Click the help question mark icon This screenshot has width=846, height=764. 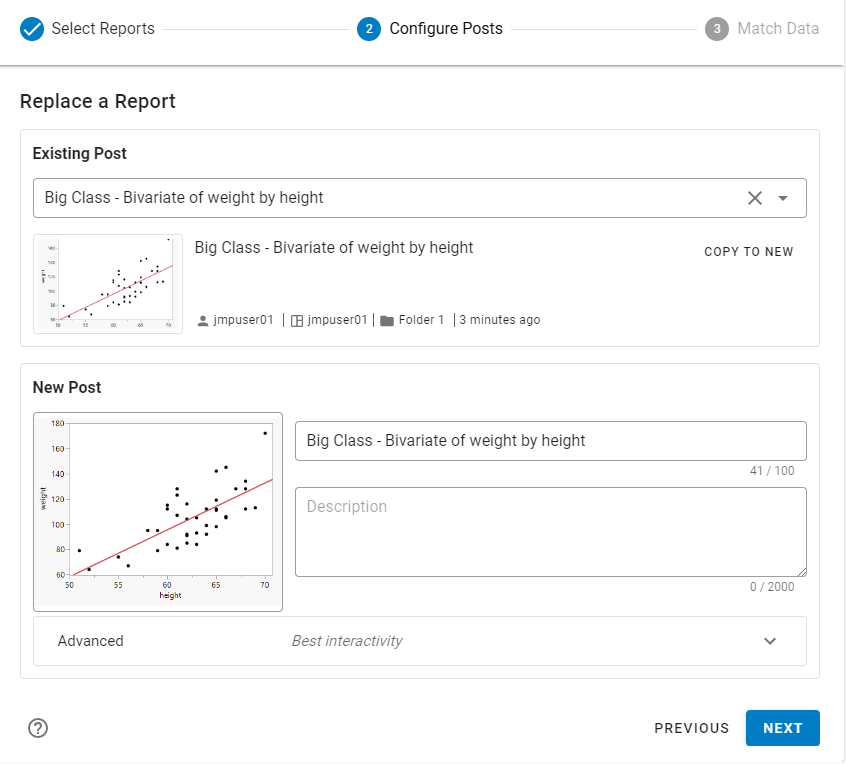38,728
